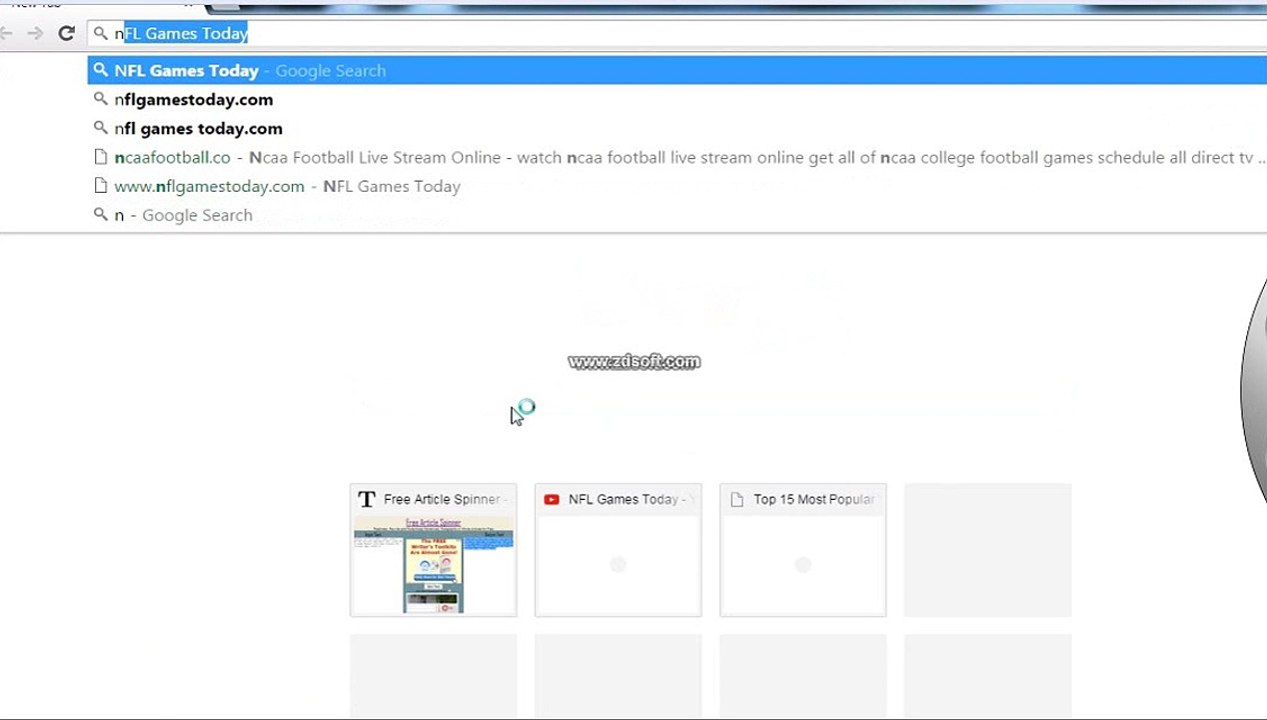The height and width of the screenshot is (720, 1267).
Task: Open the www.nflgamestoday.com suggestion
Action: [677, 187]
